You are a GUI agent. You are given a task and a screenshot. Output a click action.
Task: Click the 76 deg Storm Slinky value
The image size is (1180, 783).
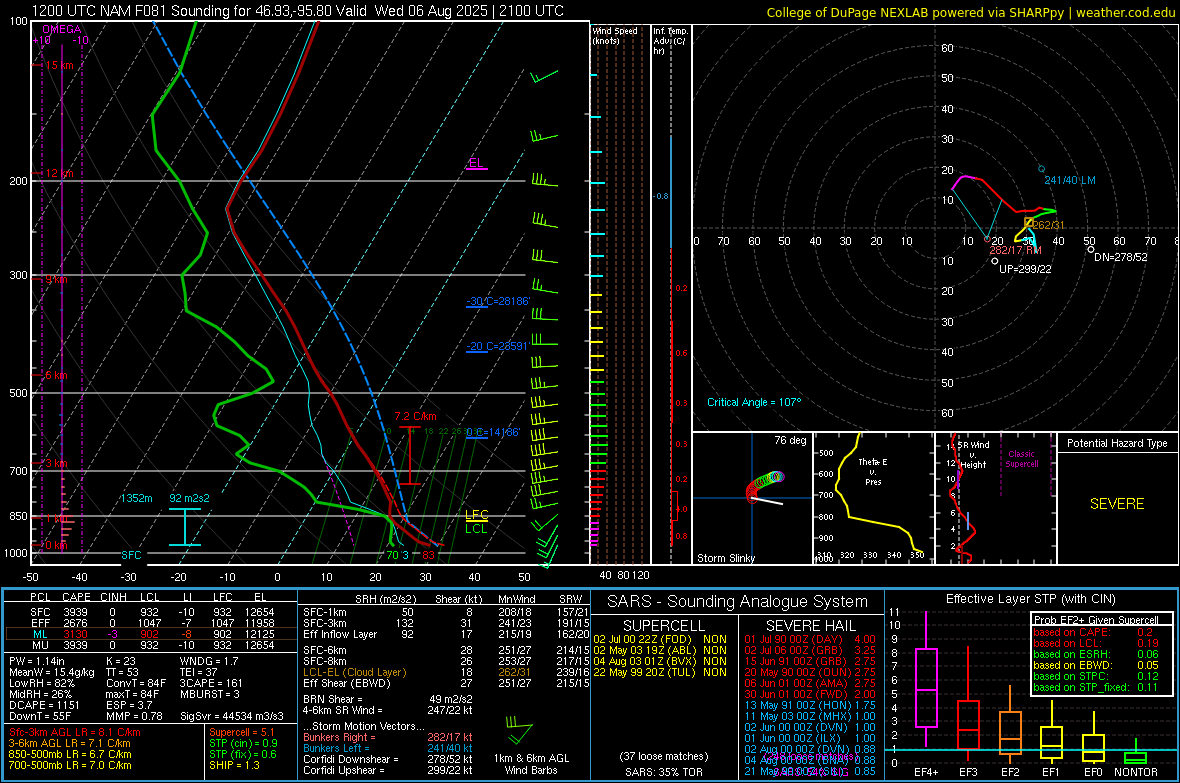point(790,440)
